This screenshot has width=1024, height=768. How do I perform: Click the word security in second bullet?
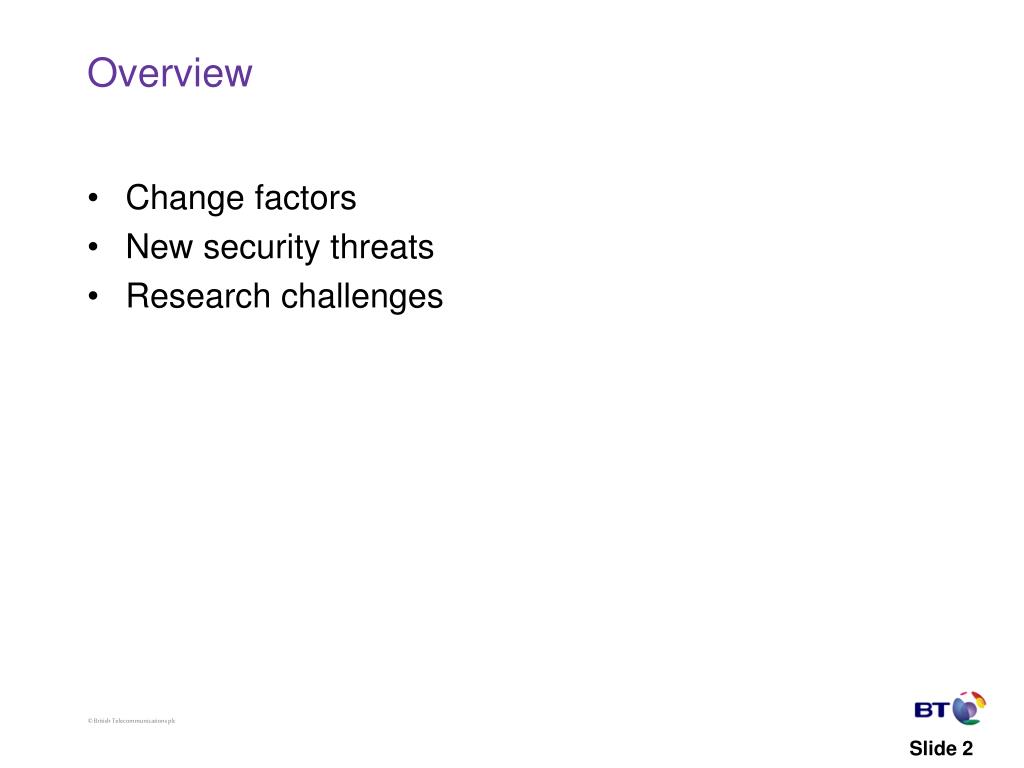coord(261,248)
